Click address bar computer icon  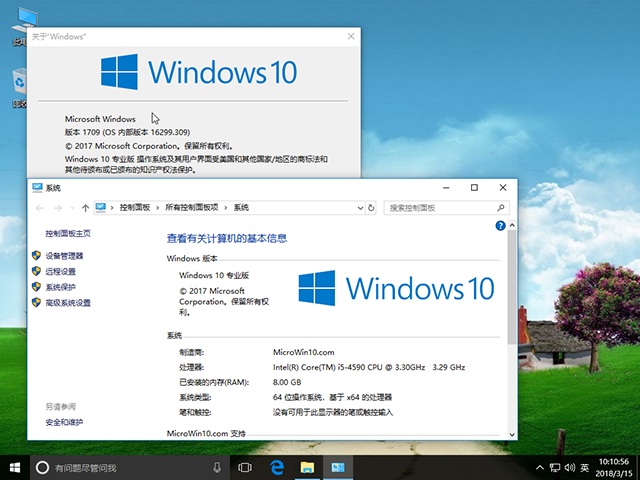(x=100, y=208)
